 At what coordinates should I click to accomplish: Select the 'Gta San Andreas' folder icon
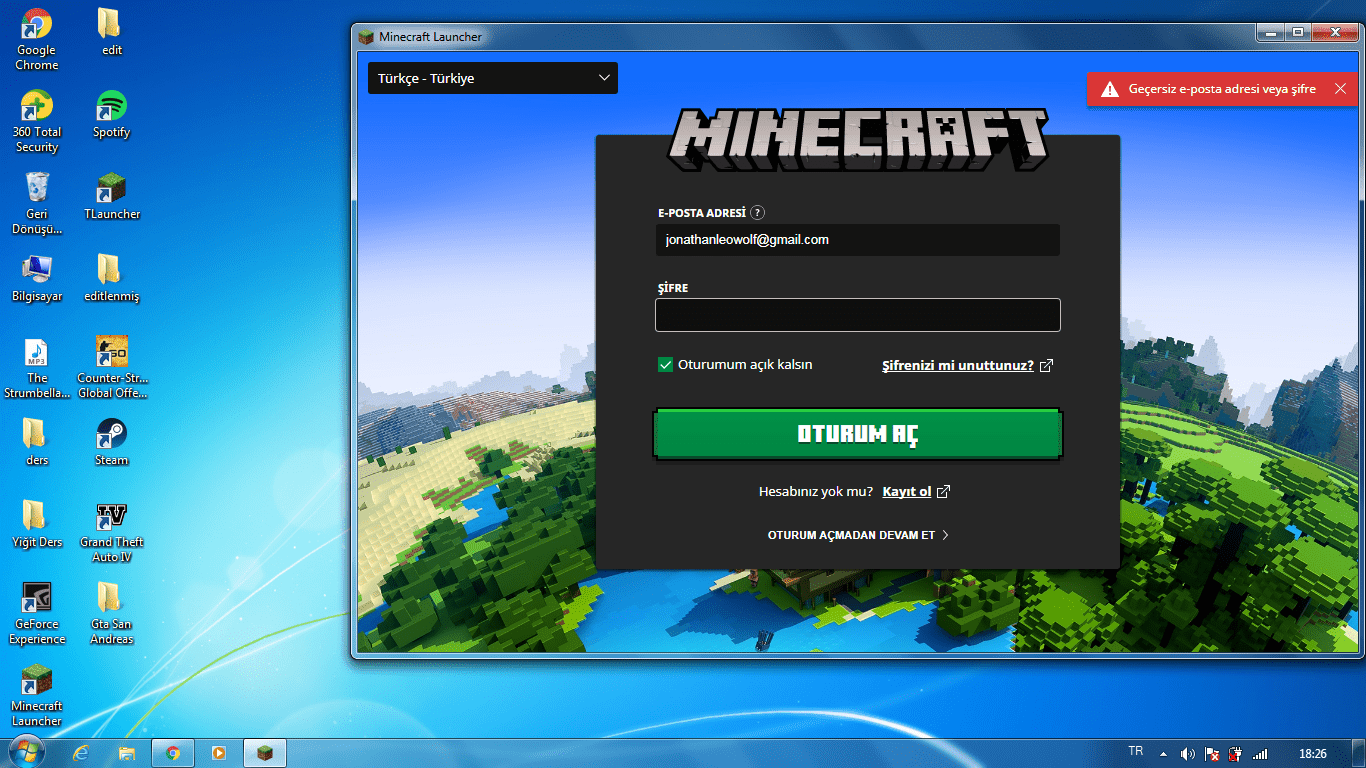click(111, 614)
